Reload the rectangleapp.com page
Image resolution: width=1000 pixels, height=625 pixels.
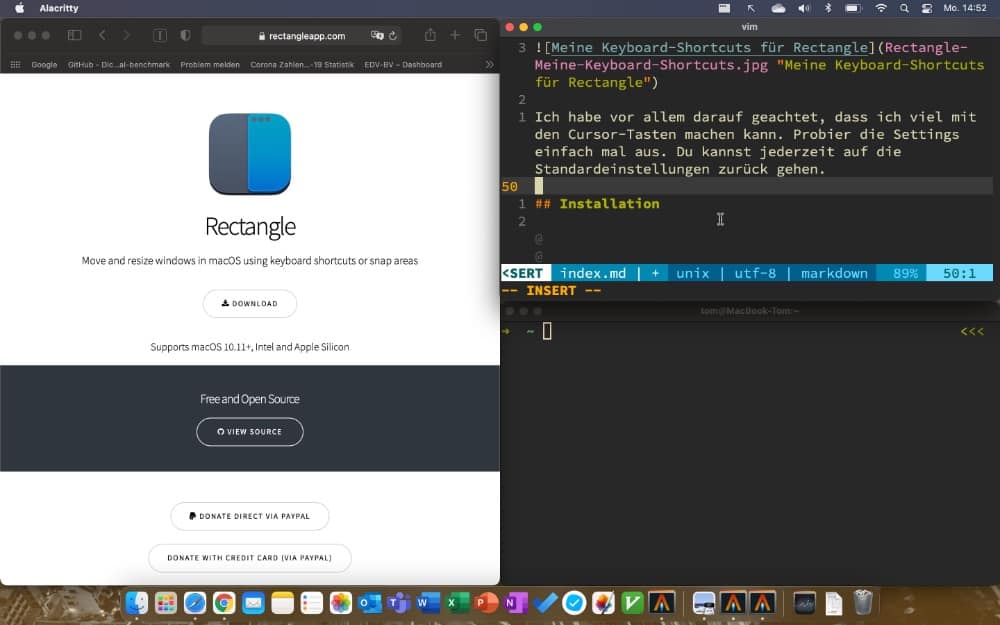[393, 35]
